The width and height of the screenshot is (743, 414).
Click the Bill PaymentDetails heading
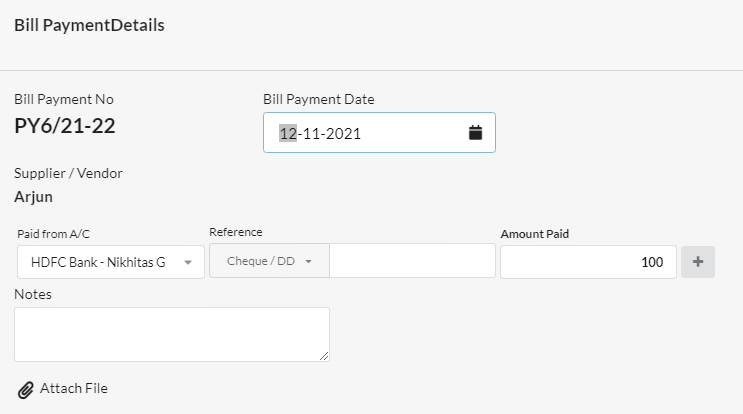[89, 25]
